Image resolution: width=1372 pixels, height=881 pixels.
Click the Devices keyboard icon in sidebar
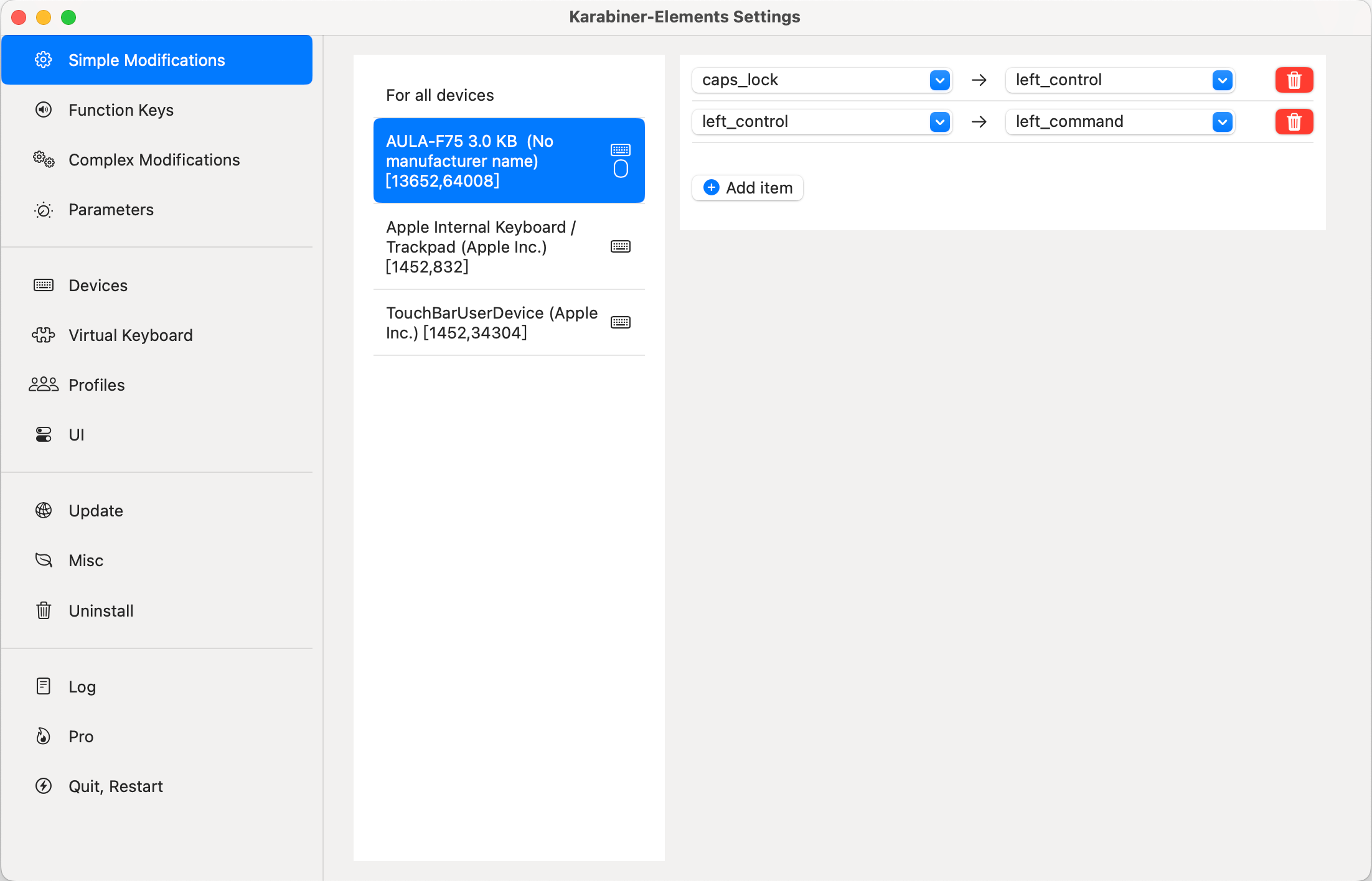pyautogui.click(x=44, y=285)
